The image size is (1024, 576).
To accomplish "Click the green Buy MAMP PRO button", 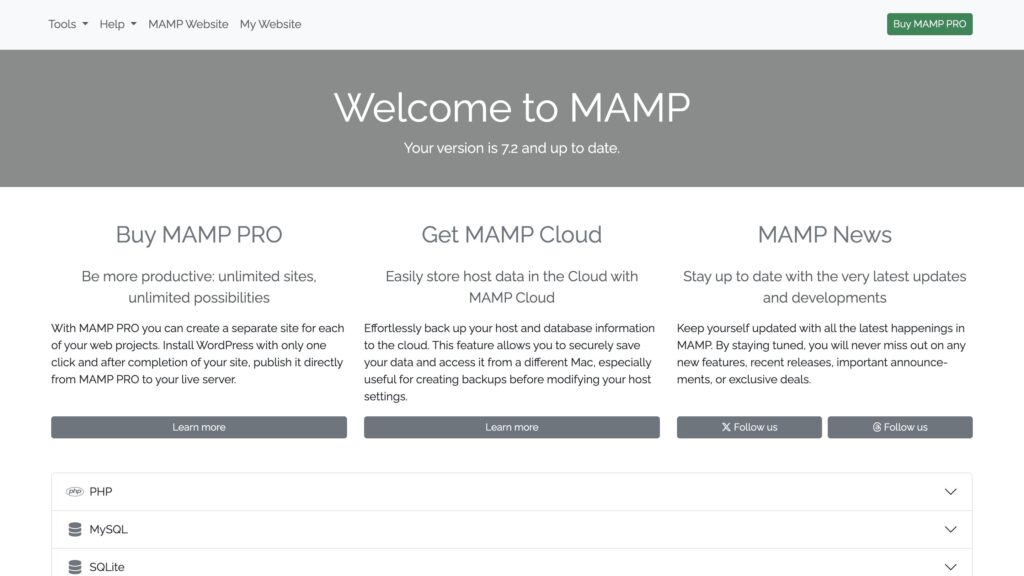I will click(929, 24).
